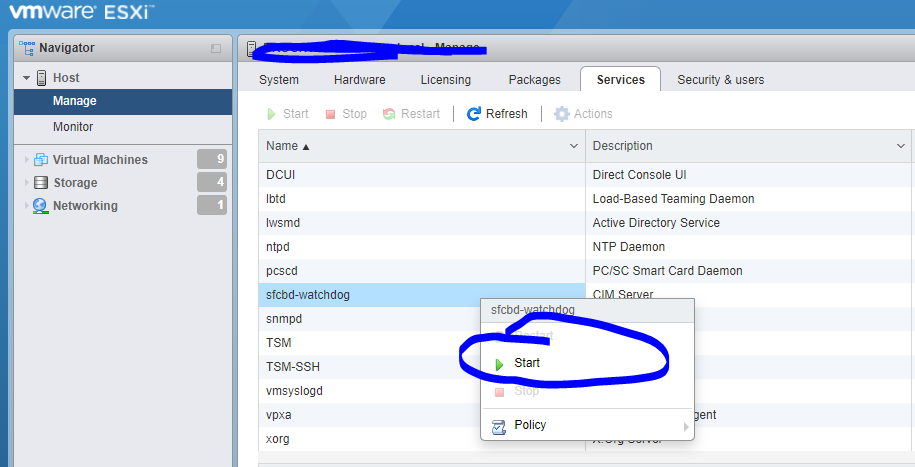Click the Refresh toolbar button

point(497,114)
